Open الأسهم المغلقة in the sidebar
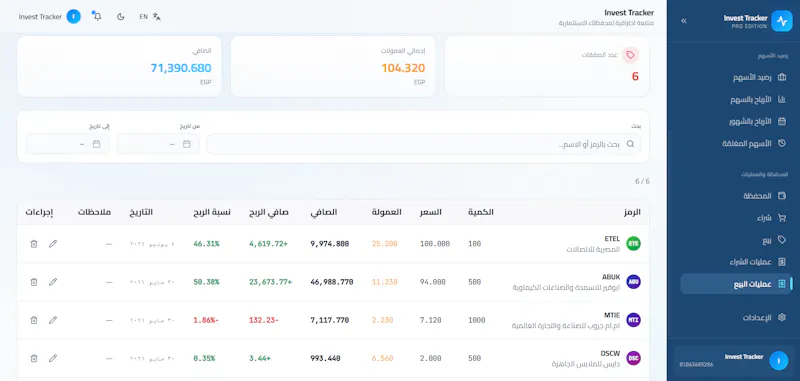The height and width of the screenshot is (381, 800). [x=736, y=143]
